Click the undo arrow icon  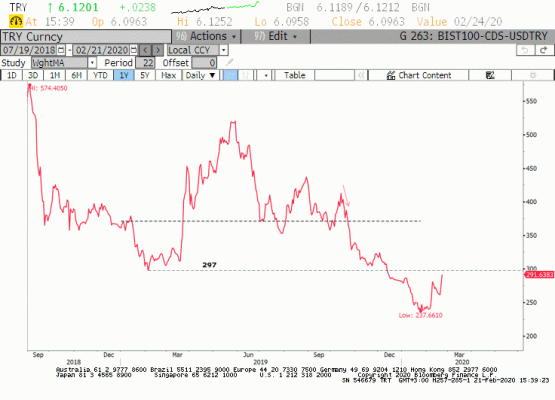[525, 50]
